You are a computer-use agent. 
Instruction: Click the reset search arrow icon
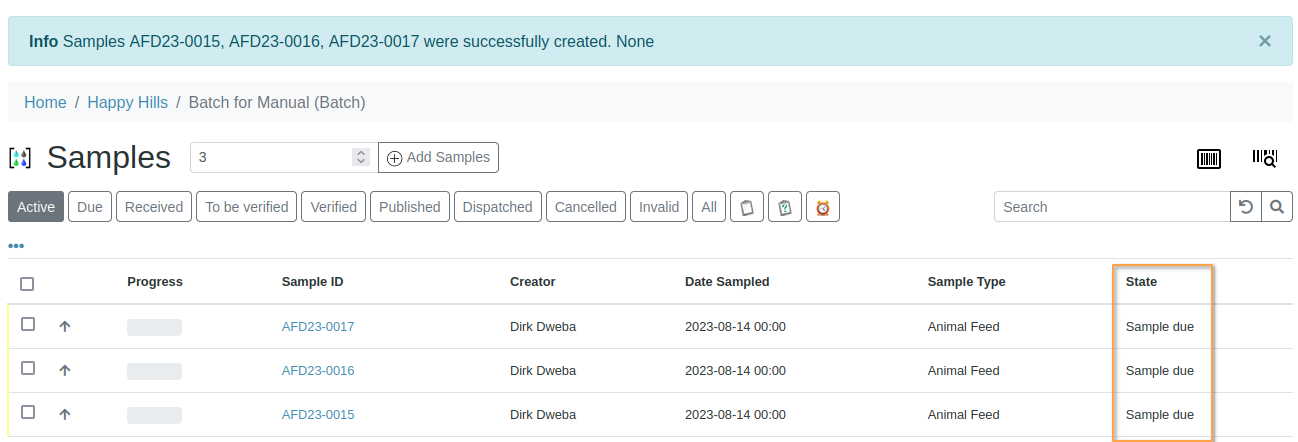pos(1245,207)
